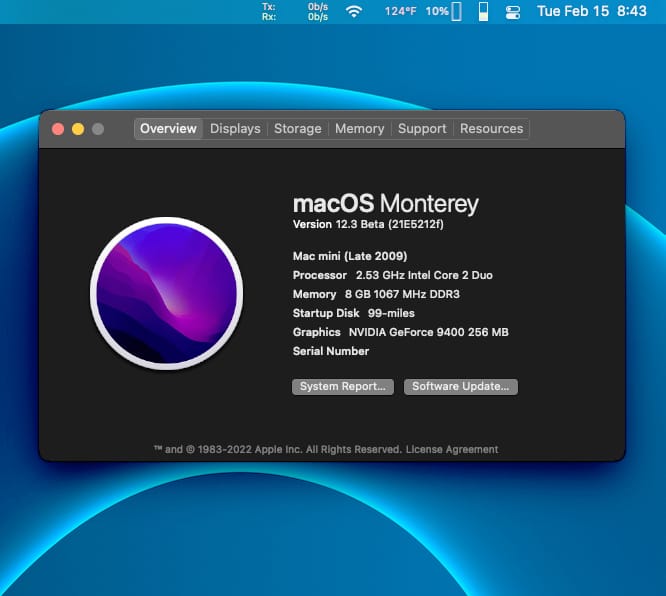This screenshot has width=666, height=596.
Task: Open the Support tab
Action: click(422, 129)
